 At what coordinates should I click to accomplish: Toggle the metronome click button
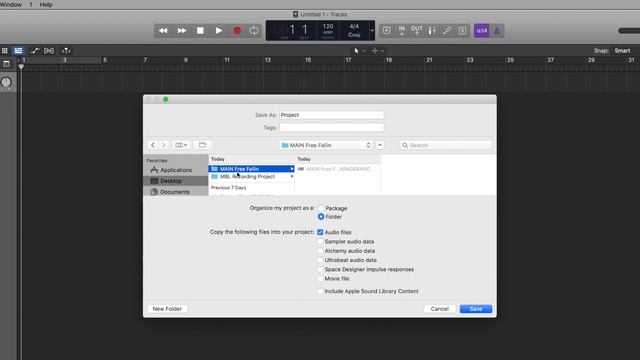(497, 31)
